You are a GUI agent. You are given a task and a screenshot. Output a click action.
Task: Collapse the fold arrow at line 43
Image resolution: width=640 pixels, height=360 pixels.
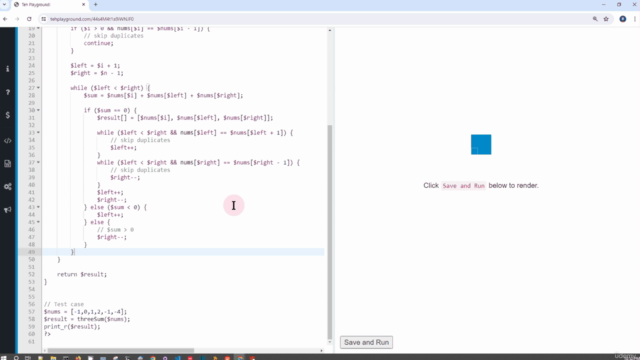[x=38, y=207]
